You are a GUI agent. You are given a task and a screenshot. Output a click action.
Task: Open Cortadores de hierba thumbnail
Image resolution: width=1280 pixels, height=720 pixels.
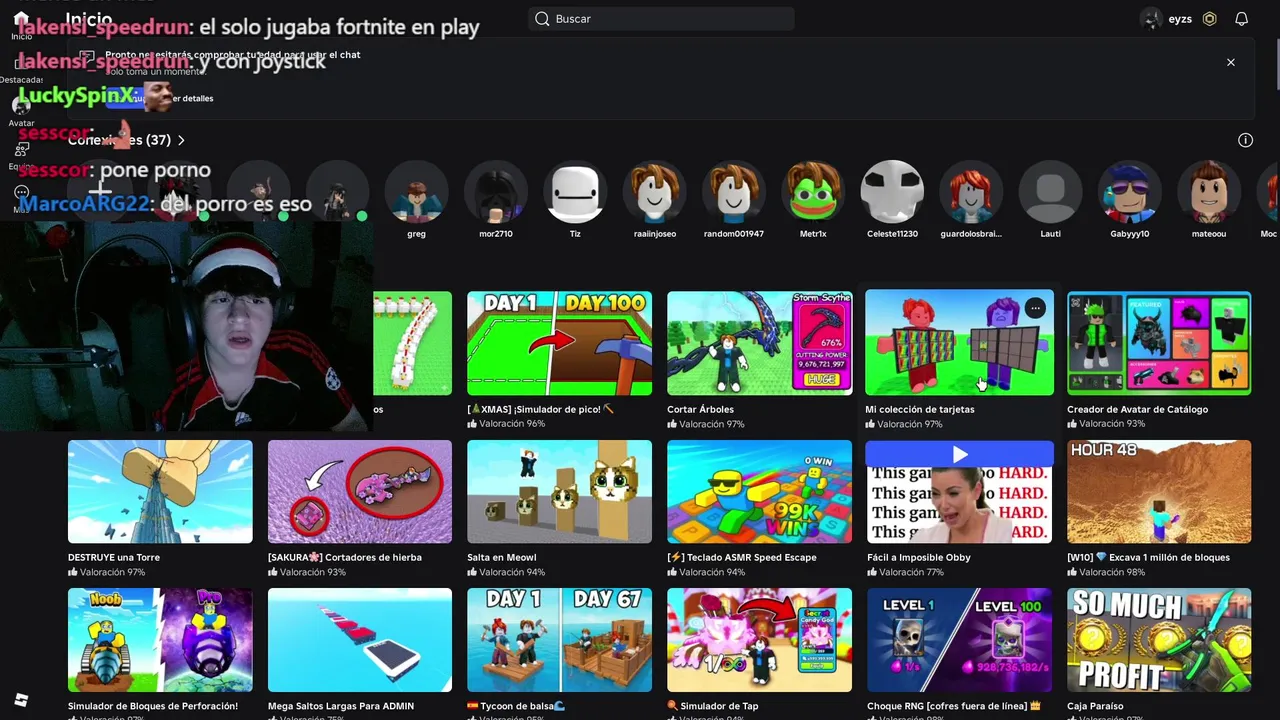tap(360, 492)
